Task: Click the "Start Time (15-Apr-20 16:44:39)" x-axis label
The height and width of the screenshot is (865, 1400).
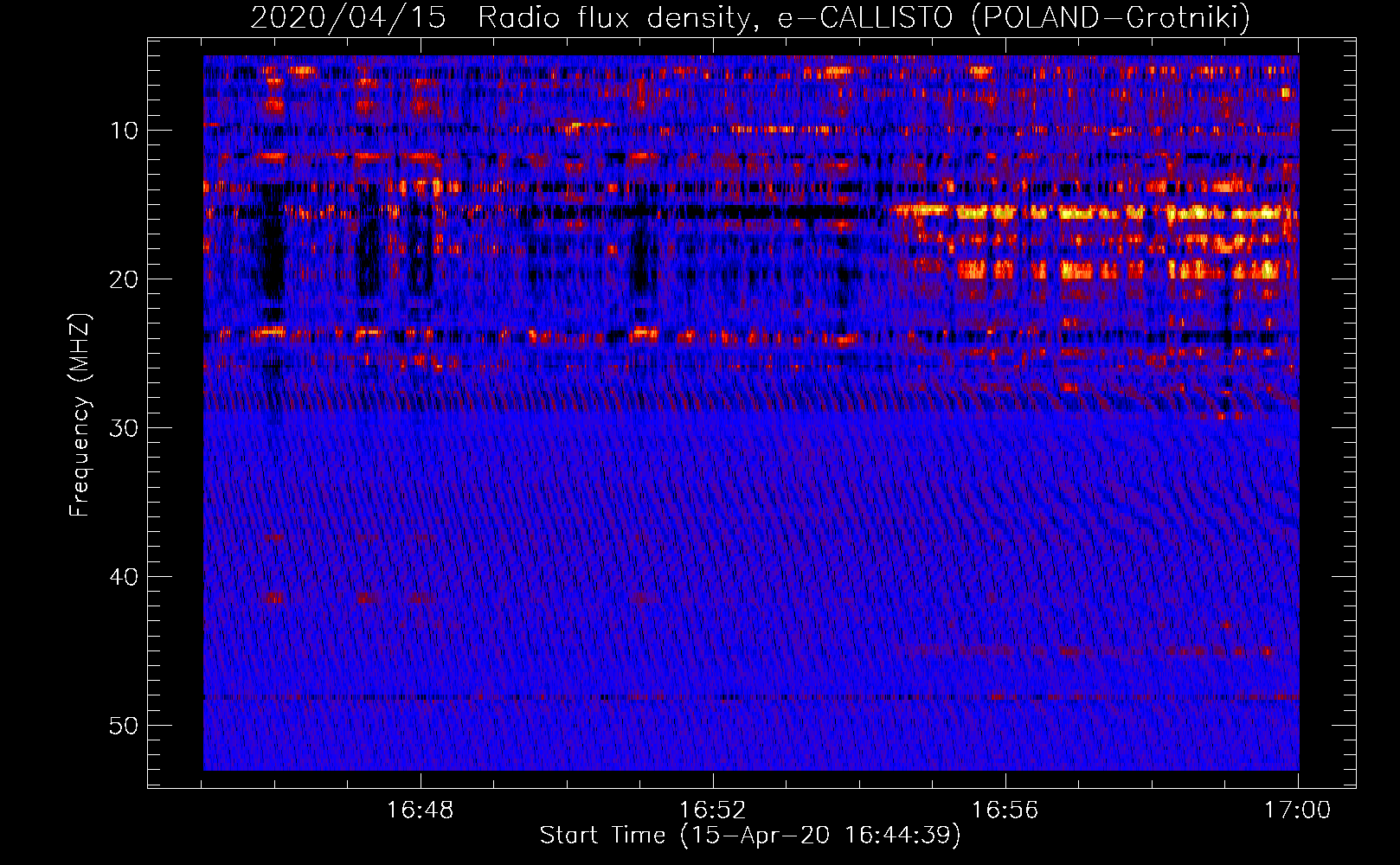Action: (x=750, y=836)
